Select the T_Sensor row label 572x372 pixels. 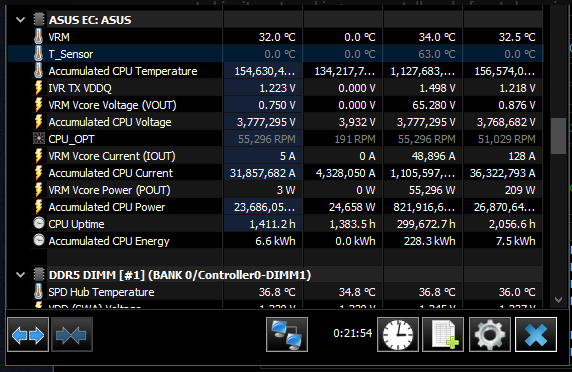pos(71,54)
